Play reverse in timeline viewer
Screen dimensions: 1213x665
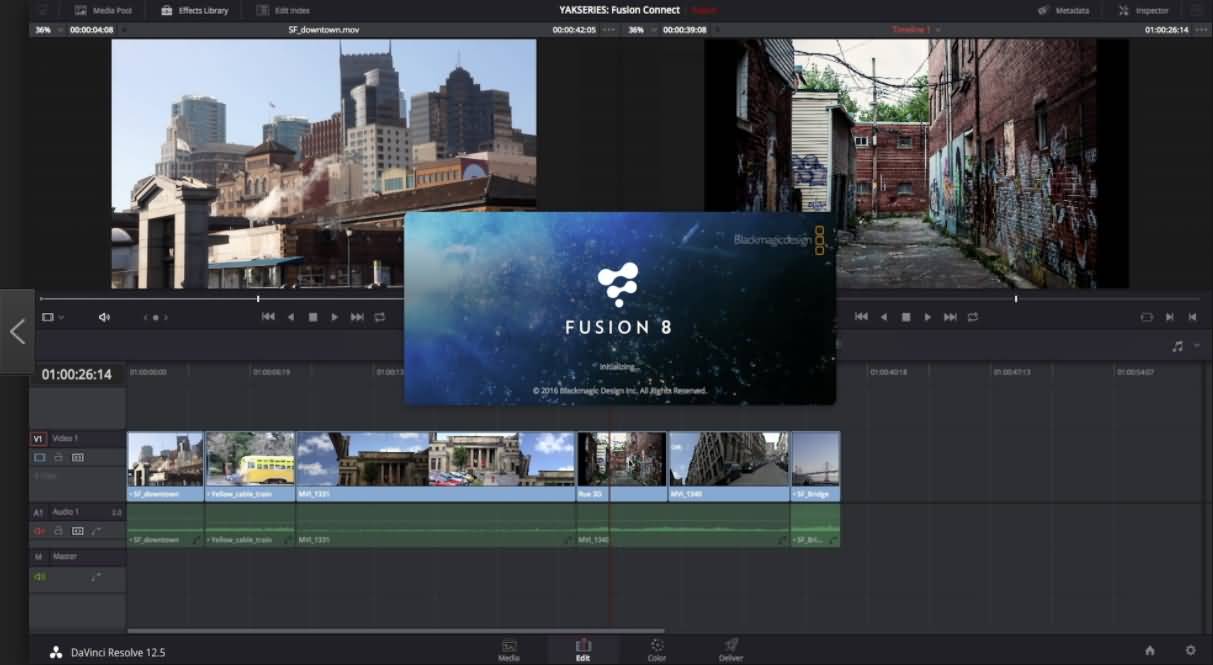click(884, 317)
